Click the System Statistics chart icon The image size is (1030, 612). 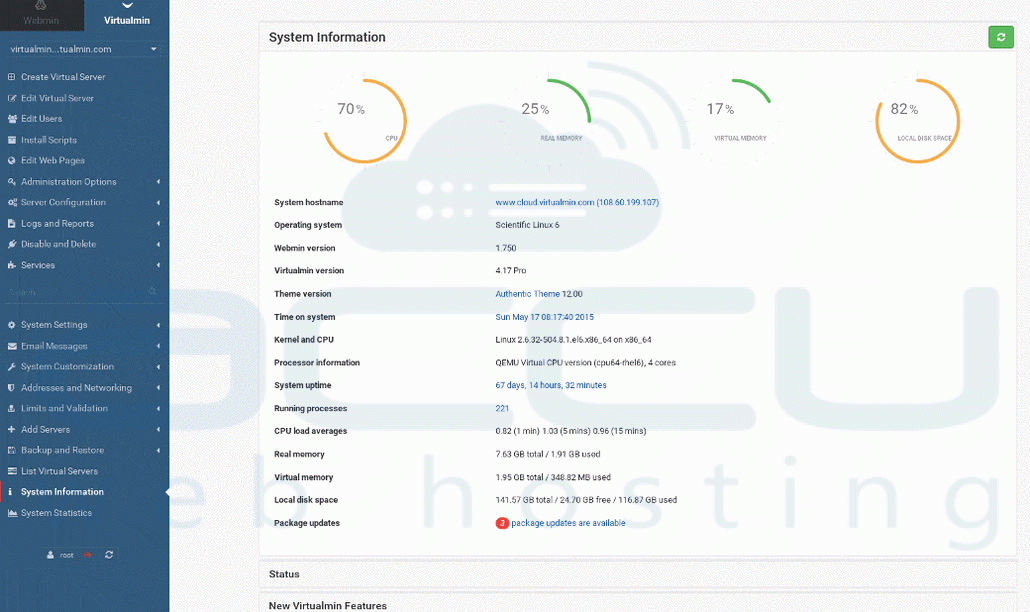pos(12,513)
